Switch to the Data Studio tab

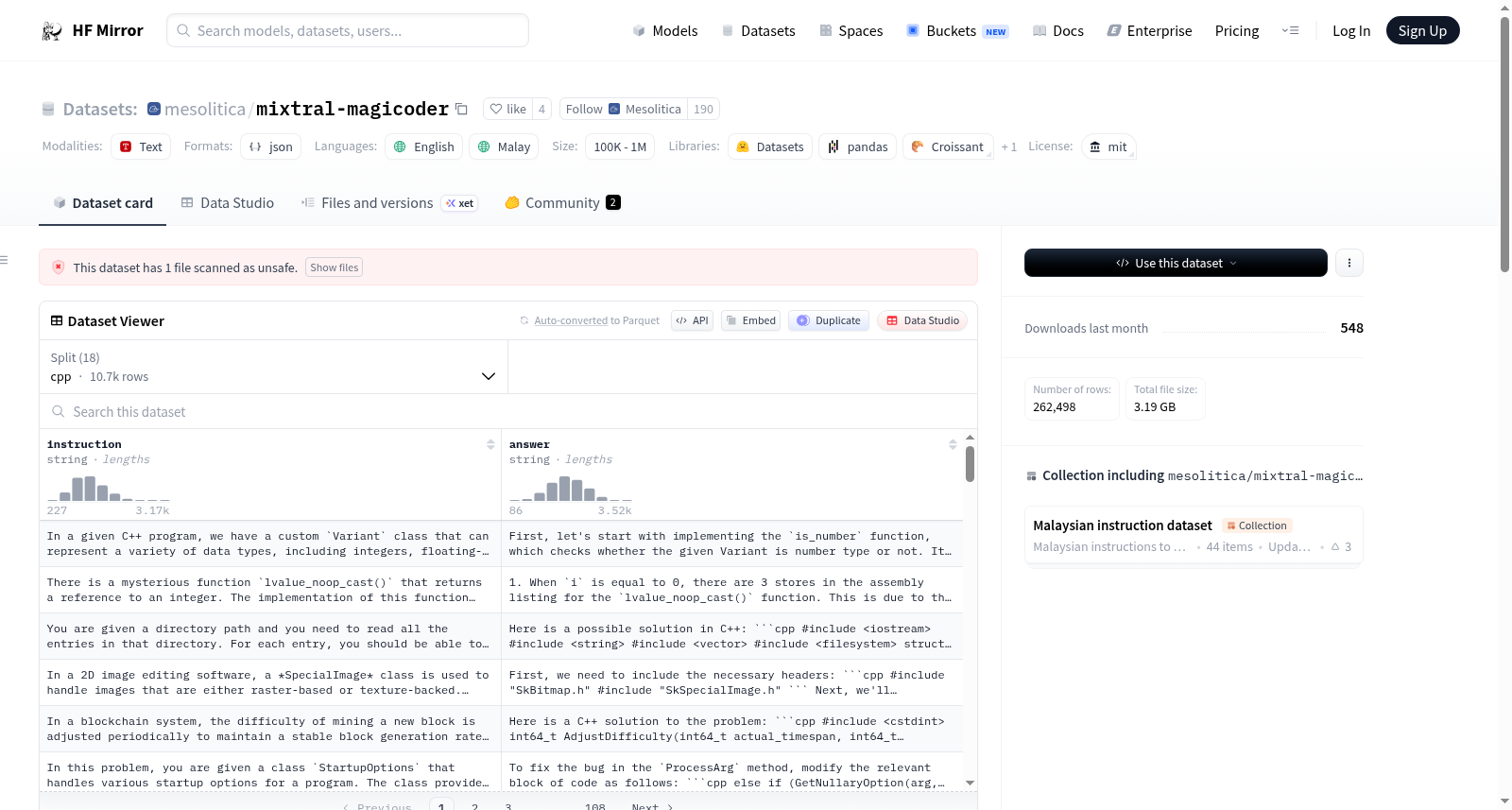(x=228, y=202)
